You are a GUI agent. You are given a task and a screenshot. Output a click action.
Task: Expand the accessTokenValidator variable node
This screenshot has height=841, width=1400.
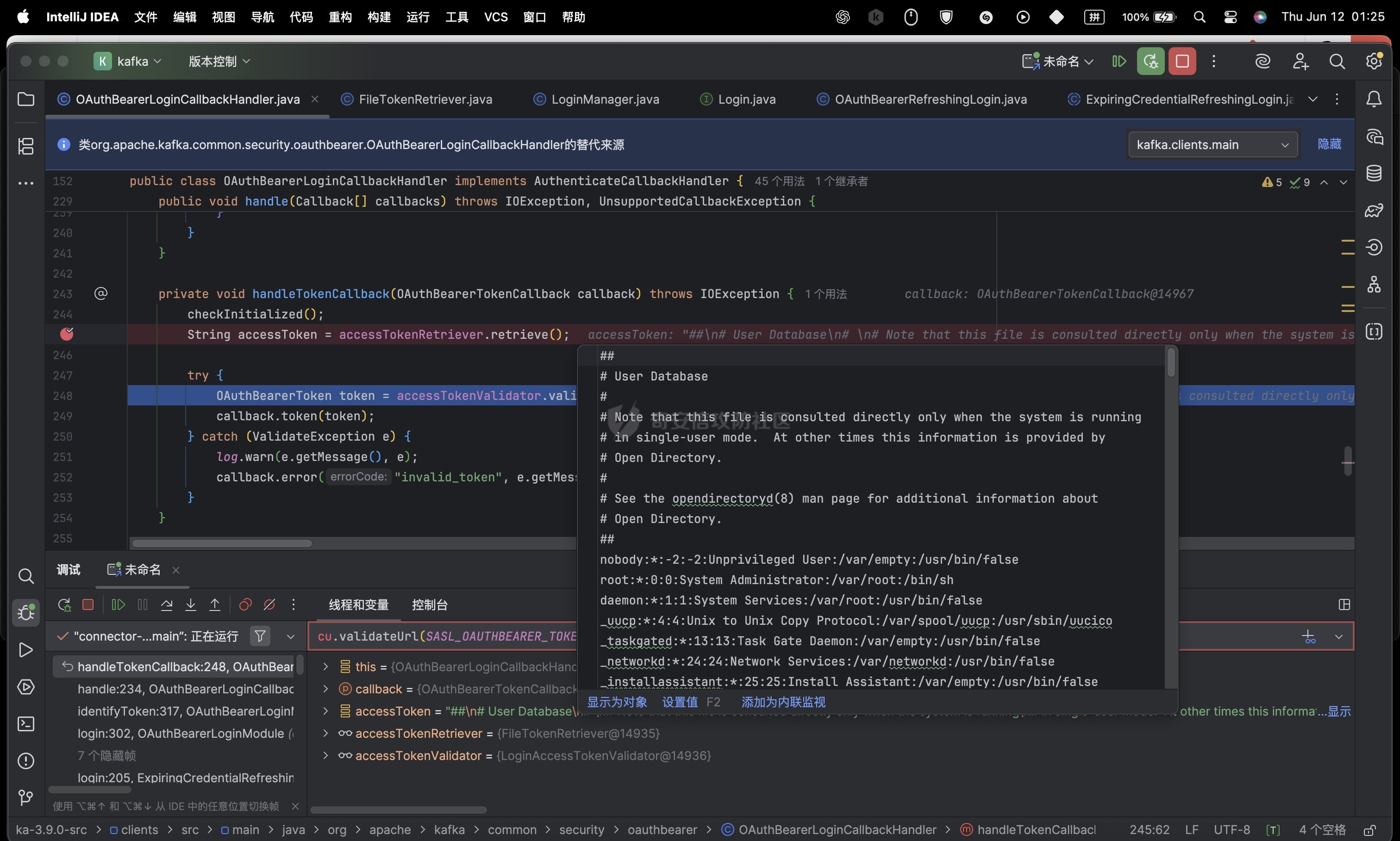325,755
